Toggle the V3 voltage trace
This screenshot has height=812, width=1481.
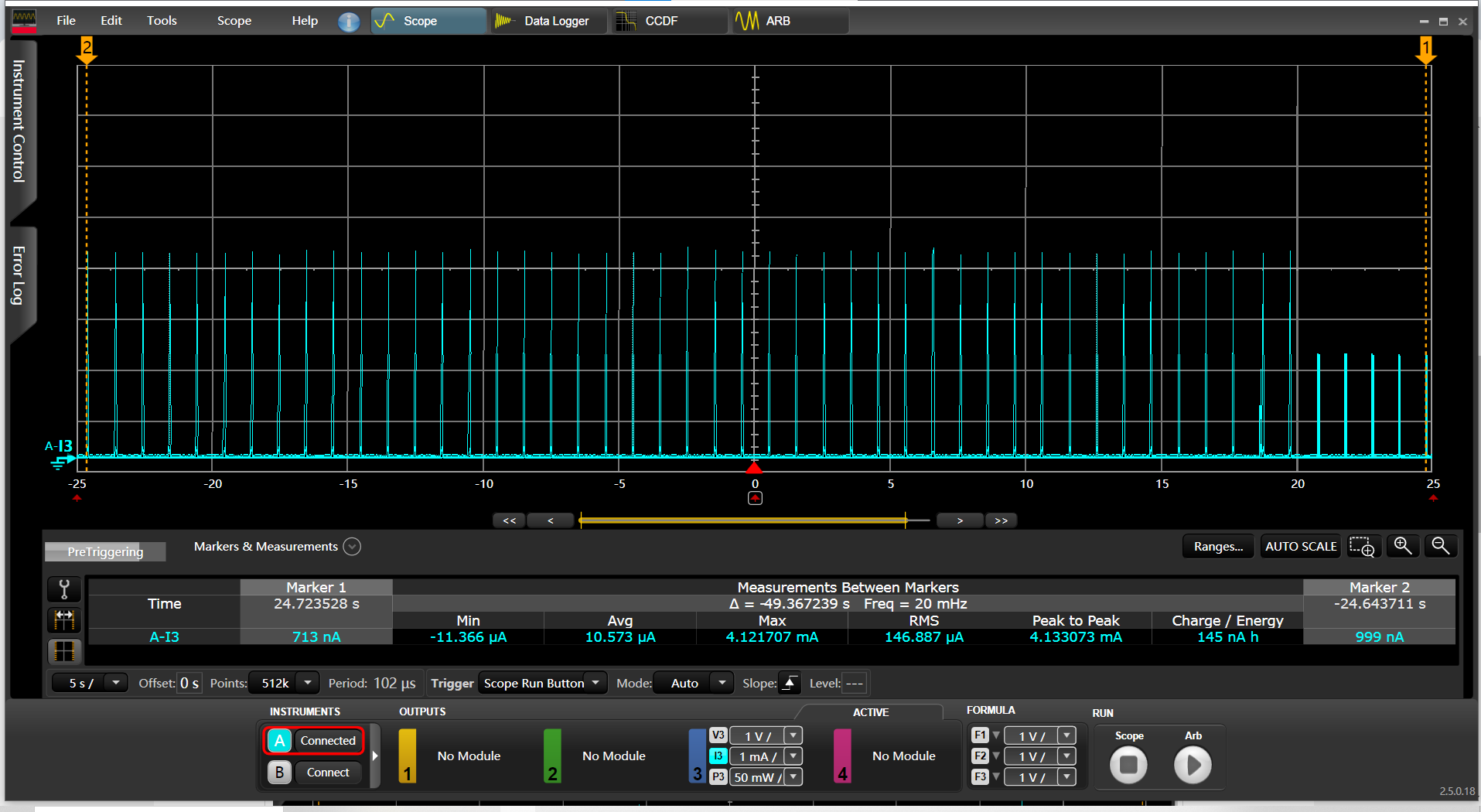click(x=718, y=735)
